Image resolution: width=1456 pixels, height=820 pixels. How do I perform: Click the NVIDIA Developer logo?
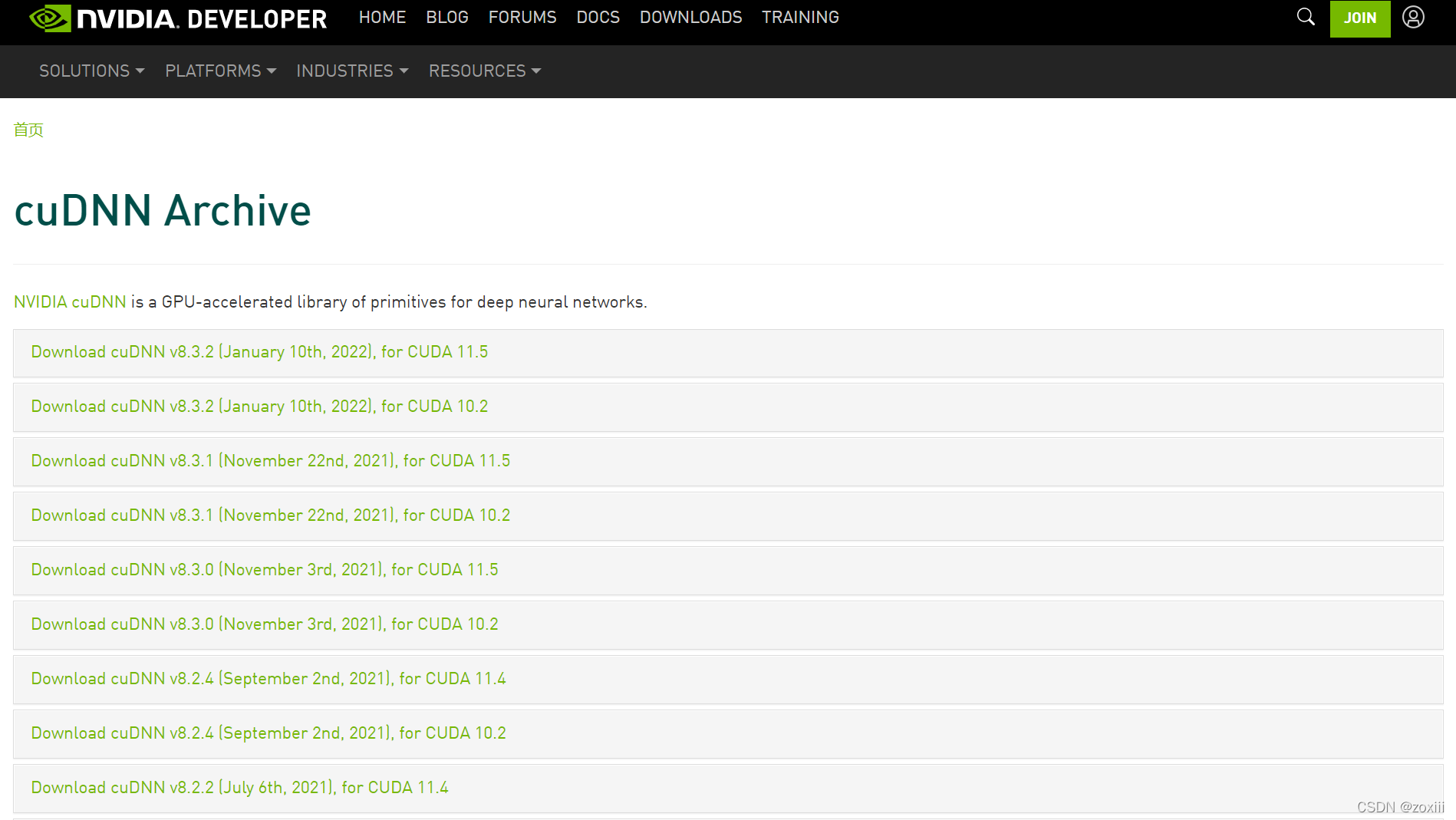(178, 18)
